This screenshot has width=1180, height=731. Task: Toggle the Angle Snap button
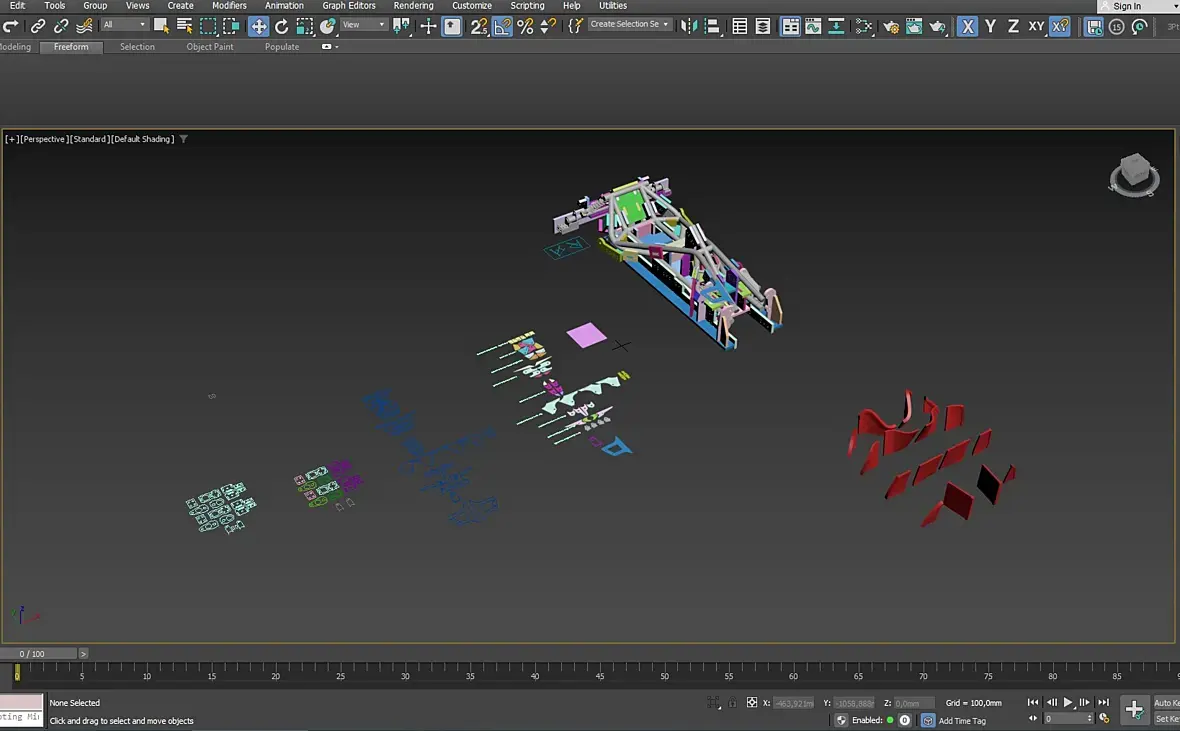[502, 26]
